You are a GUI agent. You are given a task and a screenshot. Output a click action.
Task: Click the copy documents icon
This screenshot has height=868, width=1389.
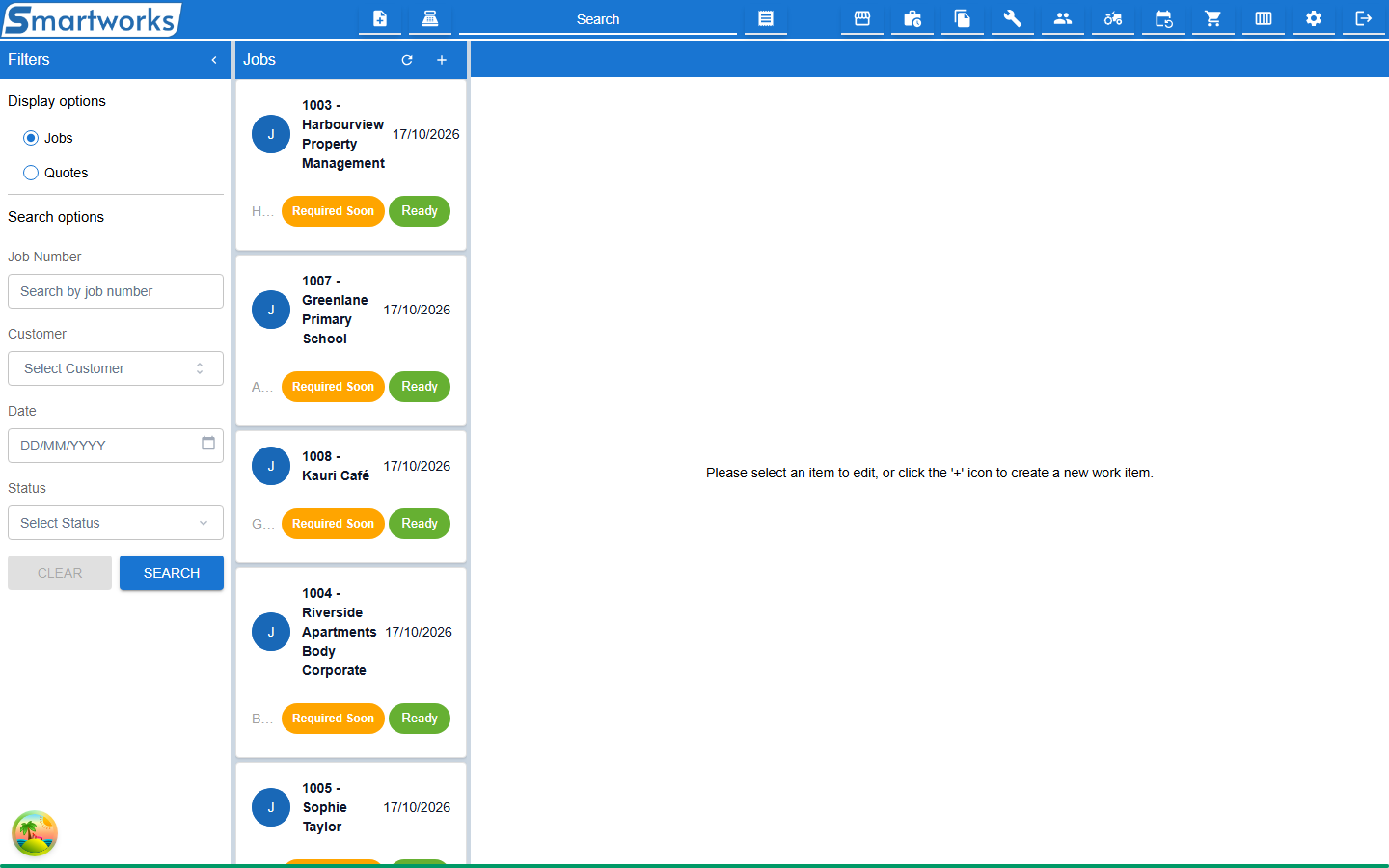[x=963, y=18]
